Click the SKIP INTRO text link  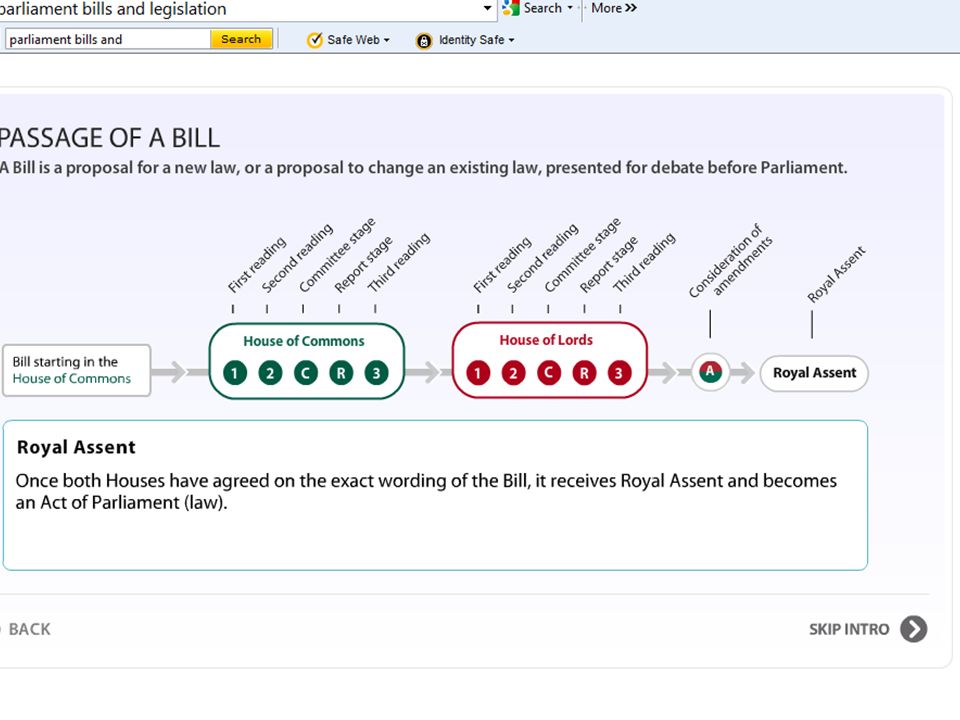click(x=849, y=629)
